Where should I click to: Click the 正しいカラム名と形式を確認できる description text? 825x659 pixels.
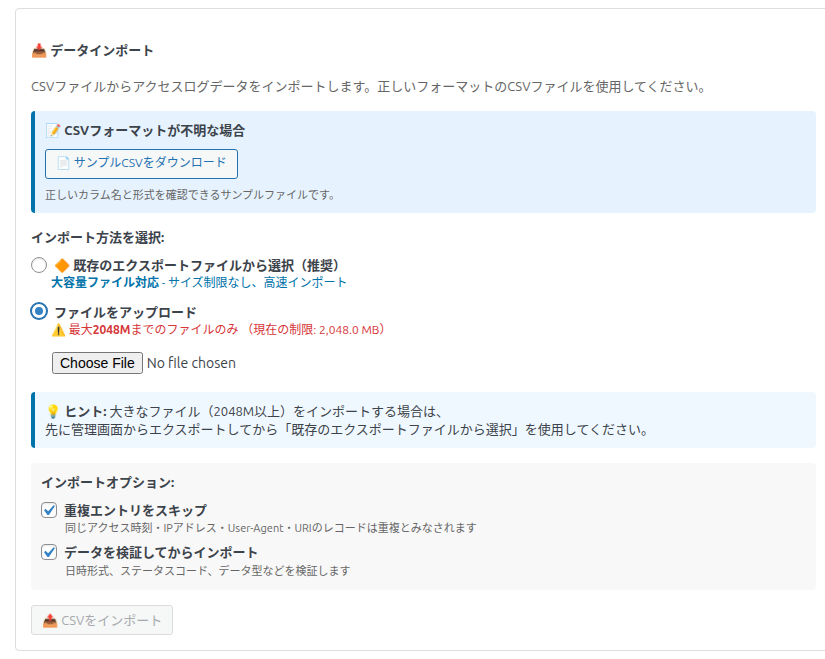190,195
